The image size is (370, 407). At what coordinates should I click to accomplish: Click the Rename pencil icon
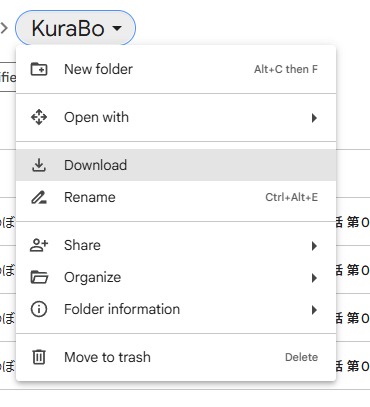point(39,197)
